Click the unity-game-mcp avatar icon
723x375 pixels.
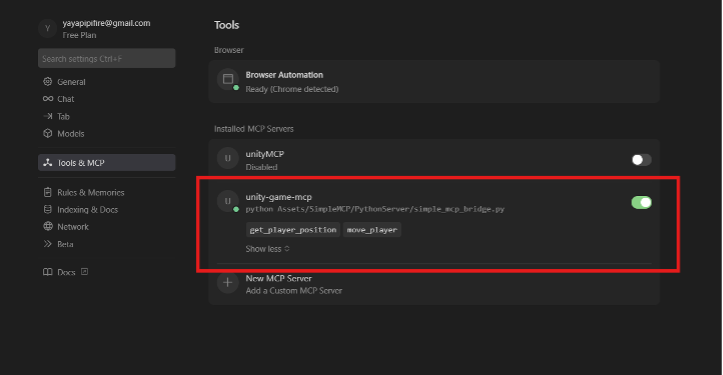point(228,201)
